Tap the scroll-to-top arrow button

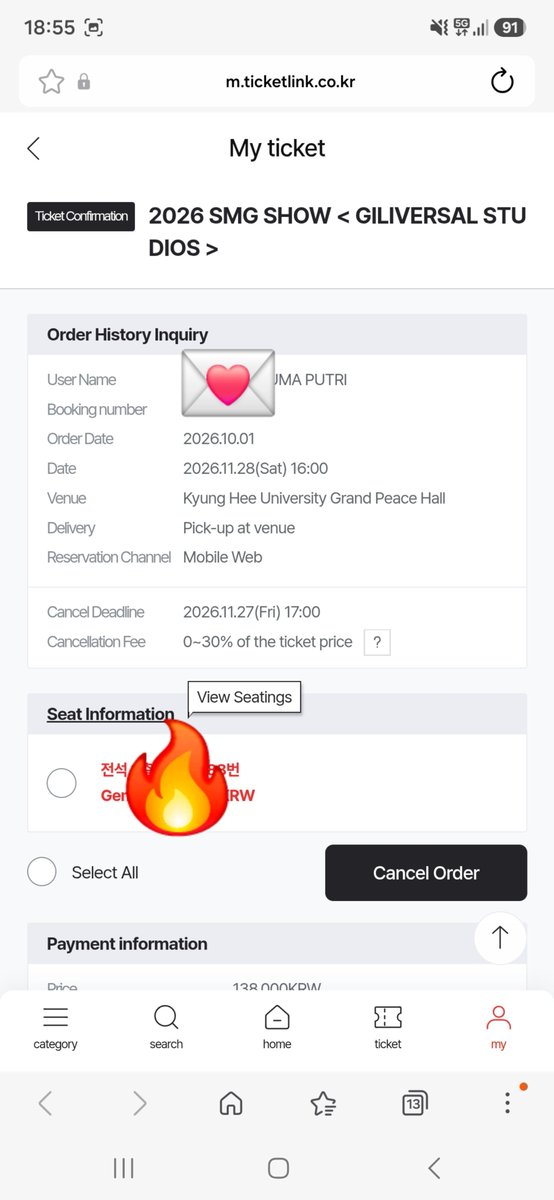tap(500, 937)
